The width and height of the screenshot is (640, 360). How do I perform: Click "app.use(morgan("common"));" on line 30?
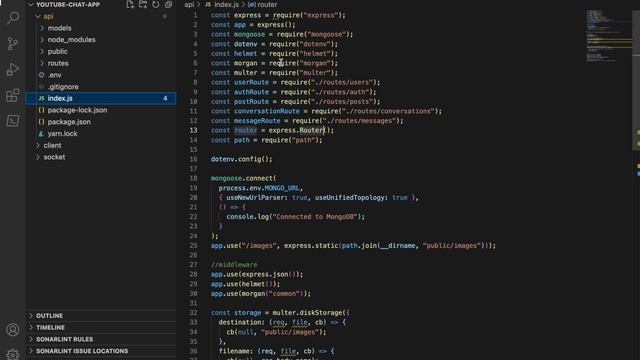tap(261, 294)
